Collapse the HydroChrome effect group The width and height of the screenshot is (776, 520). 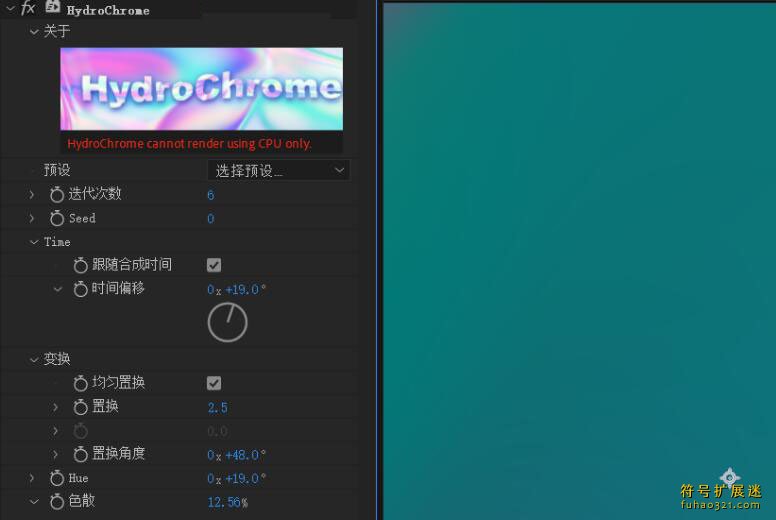(x=10, y=8)
